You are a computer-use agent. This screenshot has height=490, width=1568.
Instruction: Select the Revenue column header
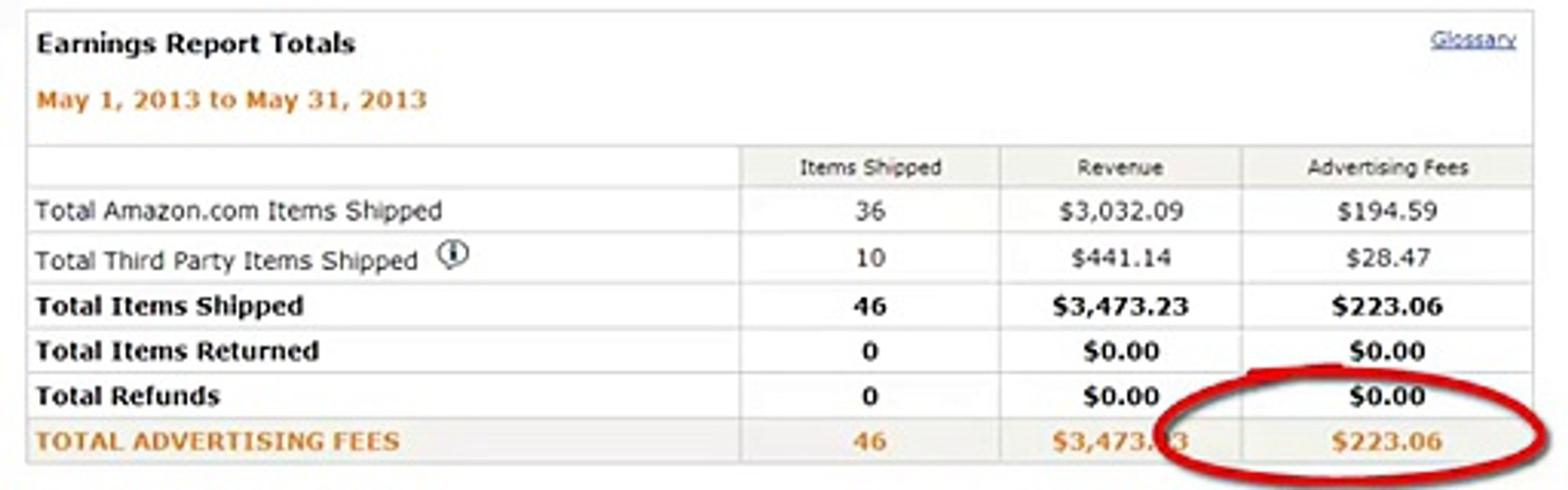[x=1120, y=167]
